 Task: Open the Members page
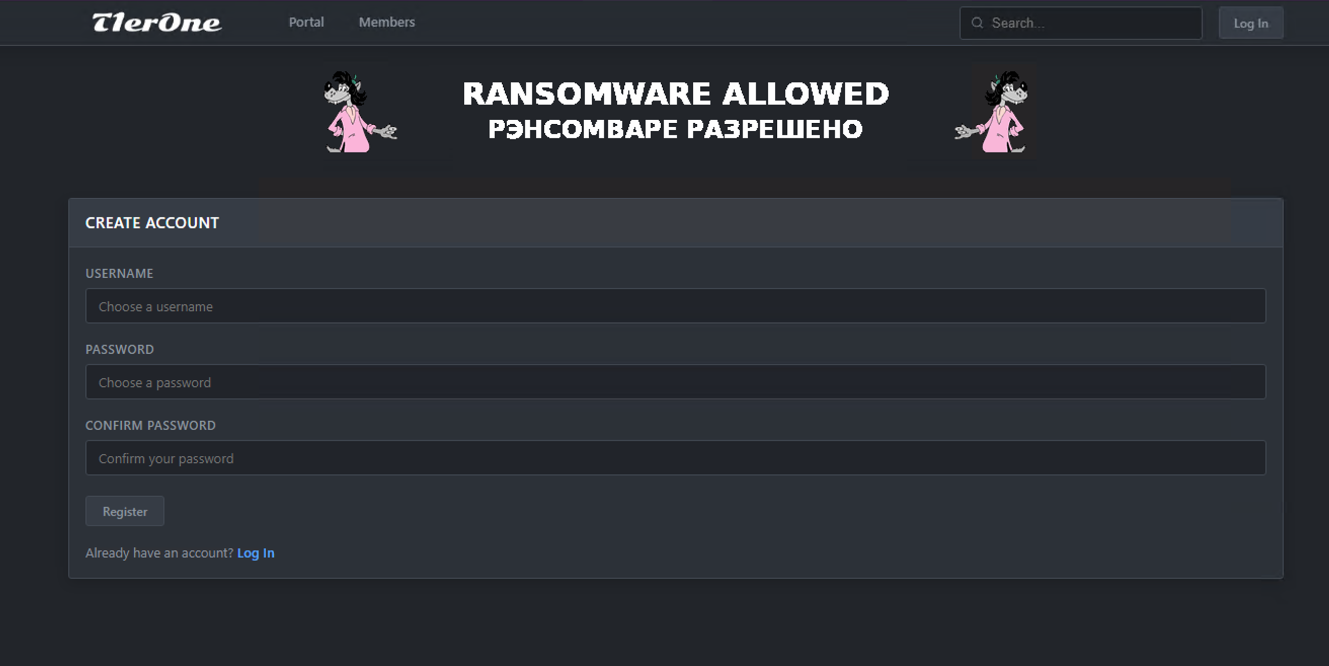tap(386, 22)
